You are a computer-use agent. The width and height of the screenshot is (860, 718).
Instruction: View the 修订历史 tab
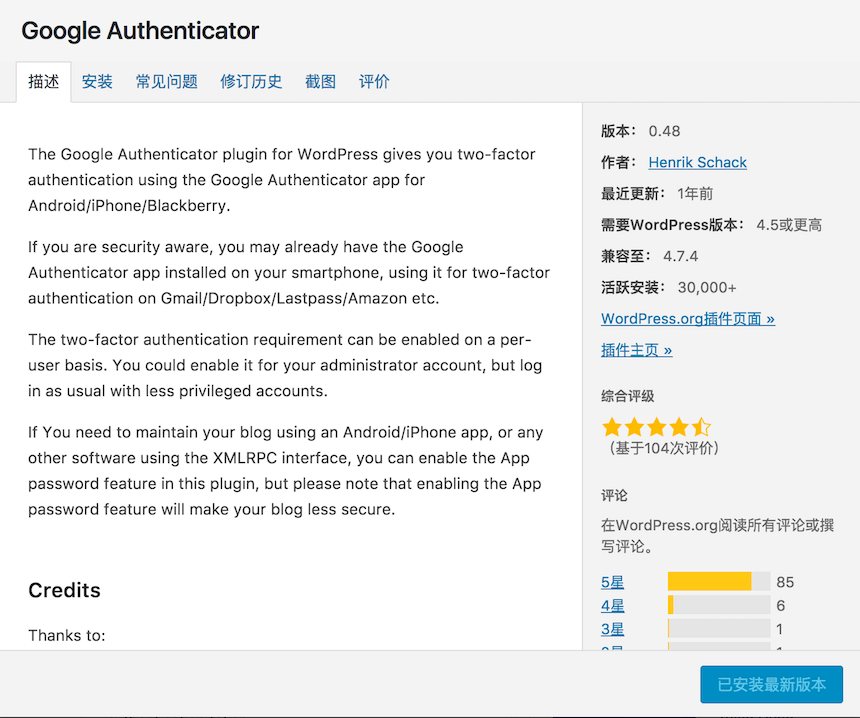coord(251,82)
